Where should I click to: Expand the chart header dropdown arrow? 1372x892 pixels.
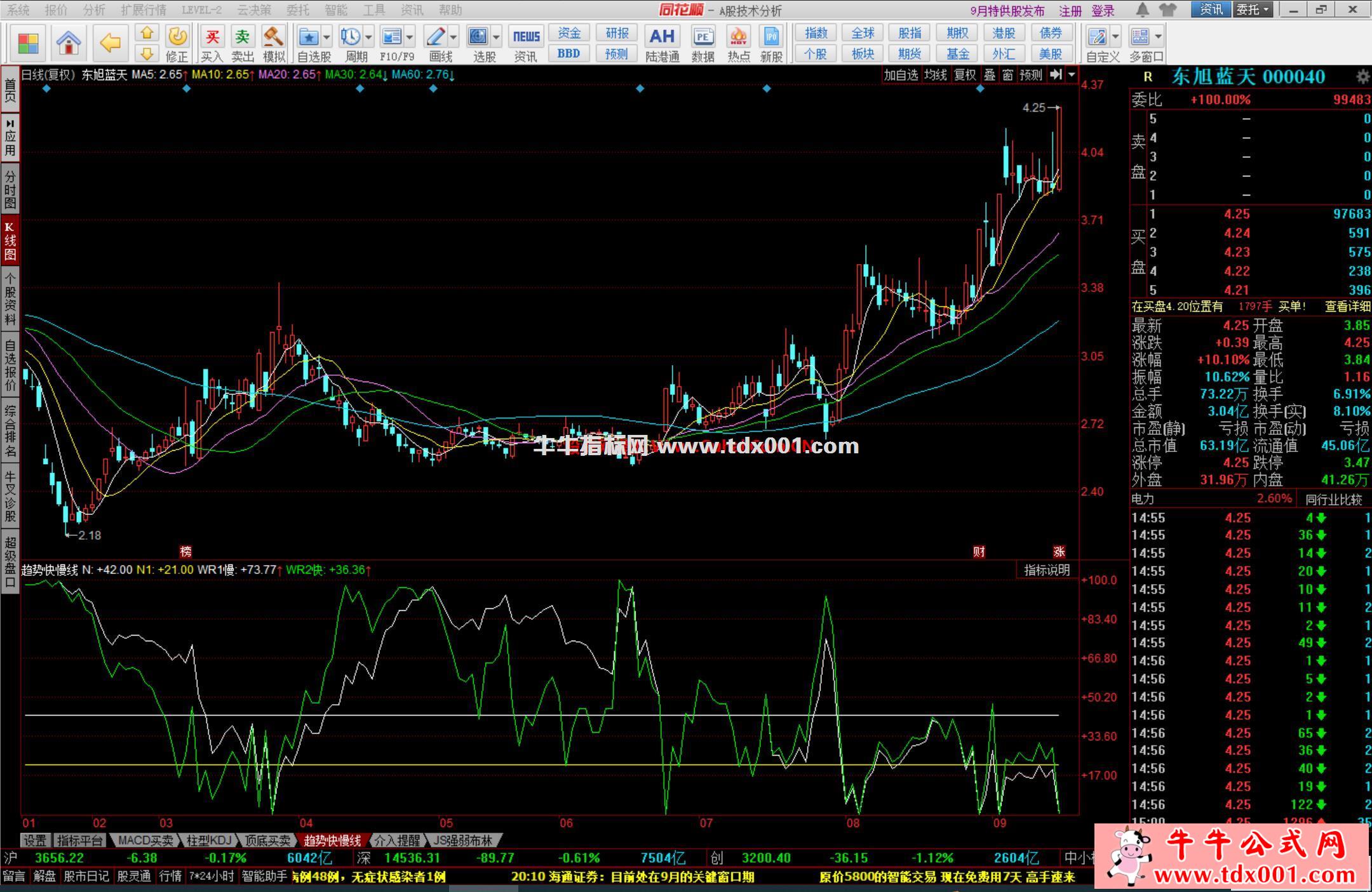pyautogui.click(x=1072, y=74)
